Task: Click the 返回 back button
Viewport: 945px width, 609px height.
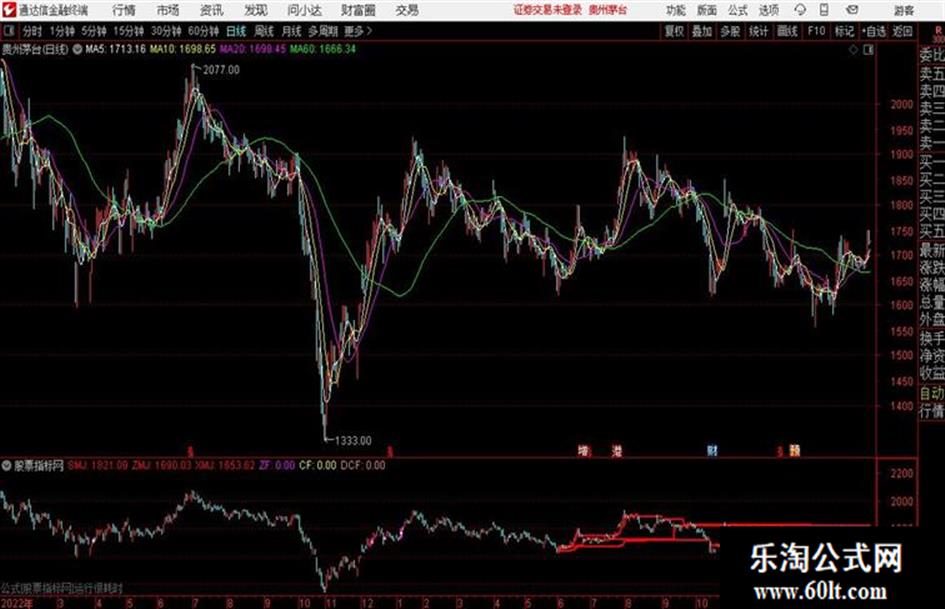Action: point(902,31)
